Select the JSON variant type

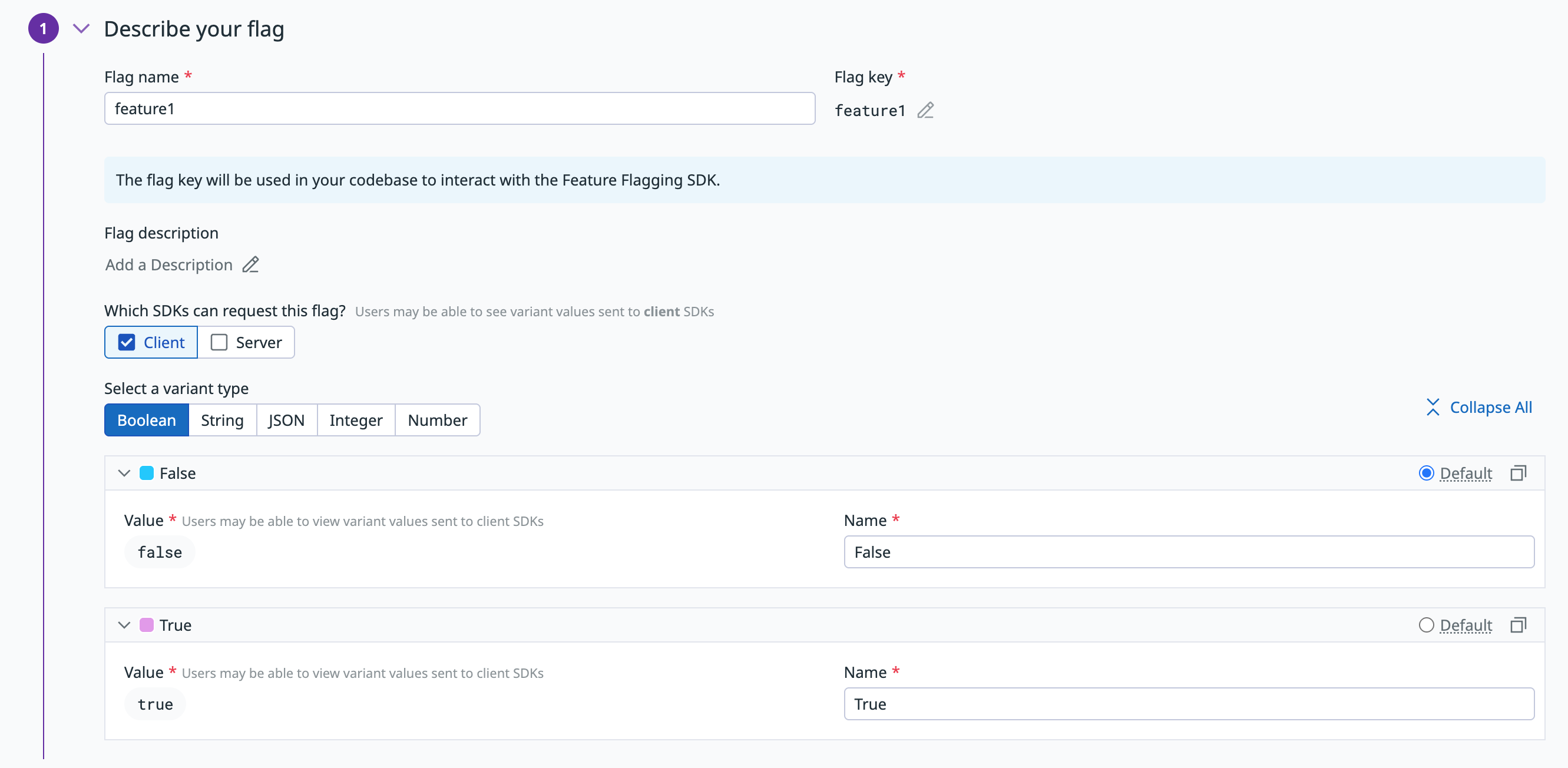(x=286, y=420)
